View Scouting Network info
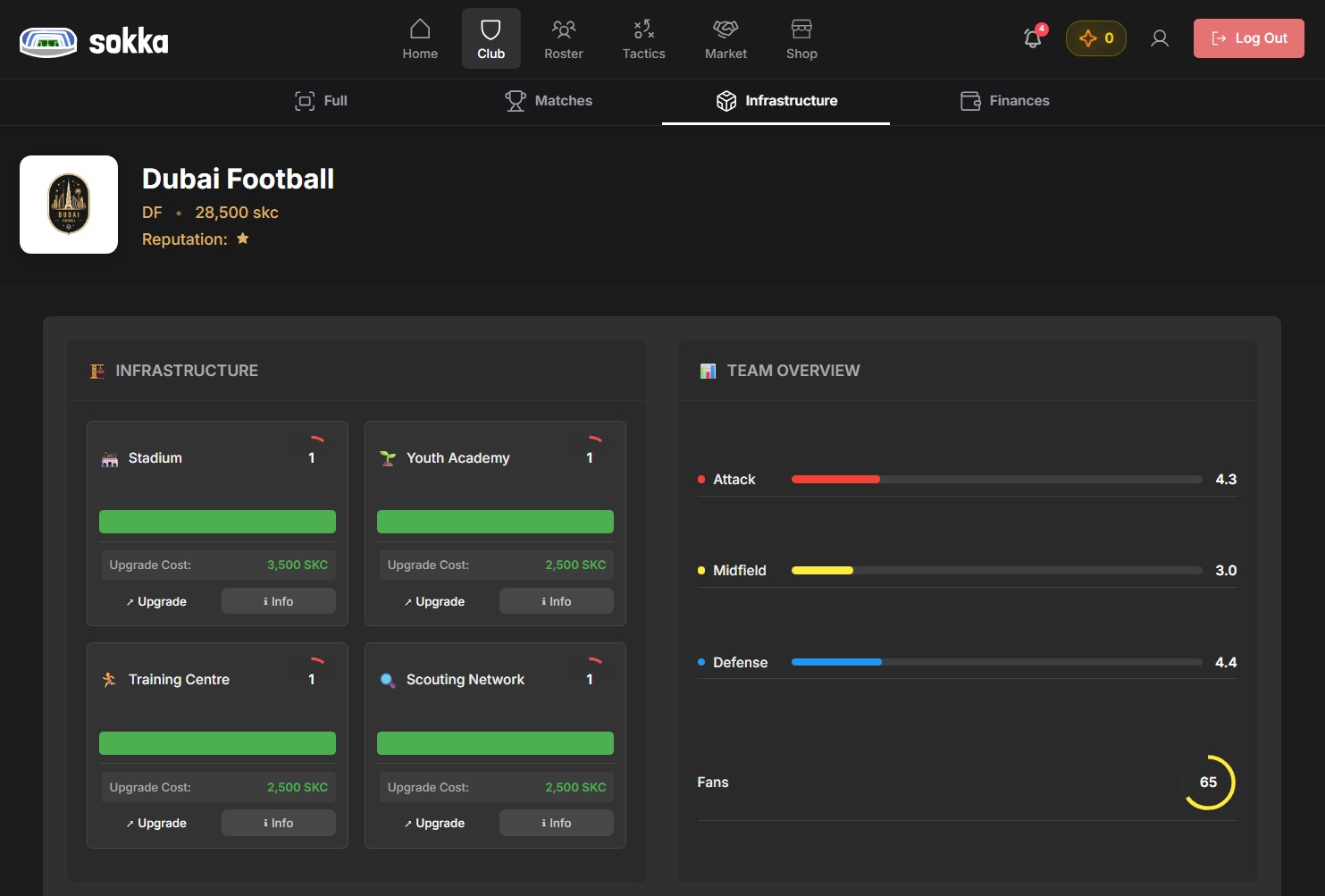The height and width of the screenshot is (896, 1325). click(556, 823)
